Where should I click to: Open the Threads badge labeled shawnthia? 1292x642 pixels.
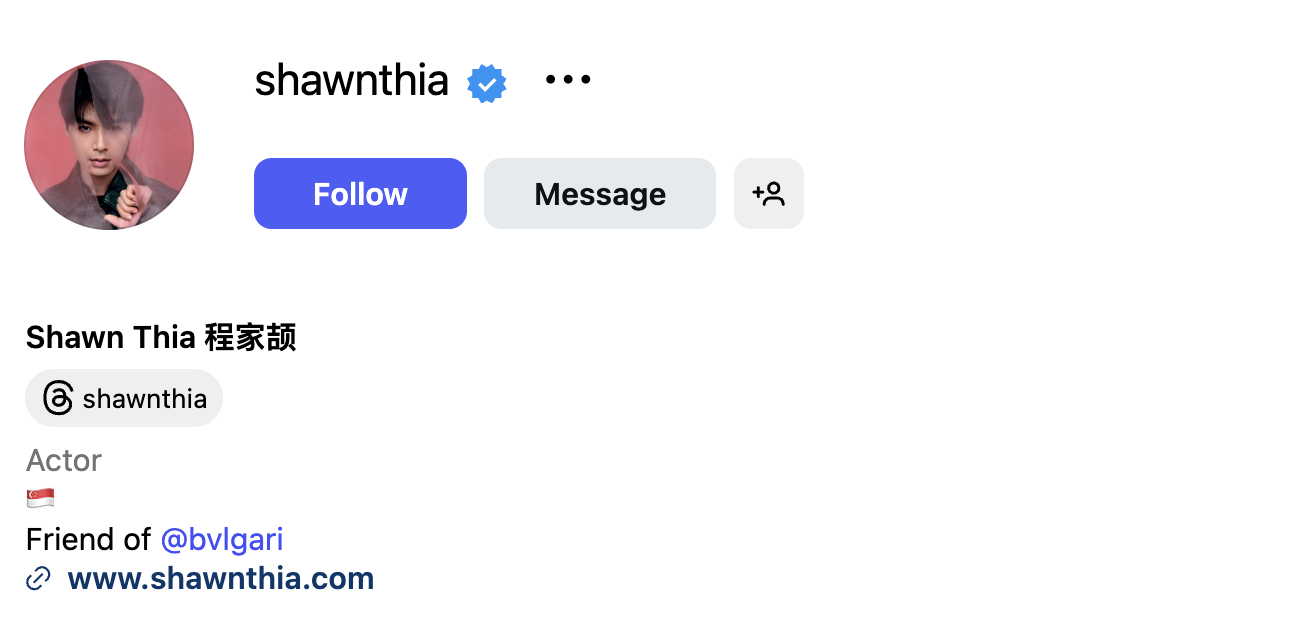pos(124,398)
